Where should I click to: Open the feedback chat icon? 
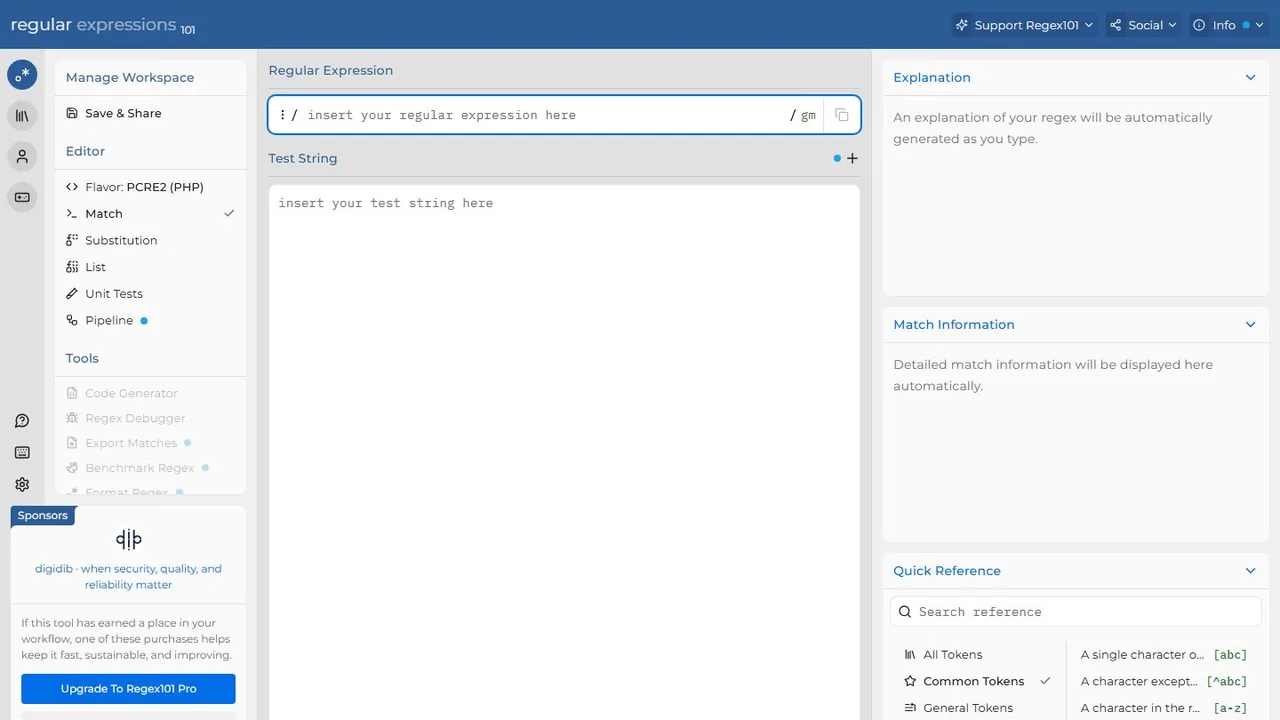[22, 421]
